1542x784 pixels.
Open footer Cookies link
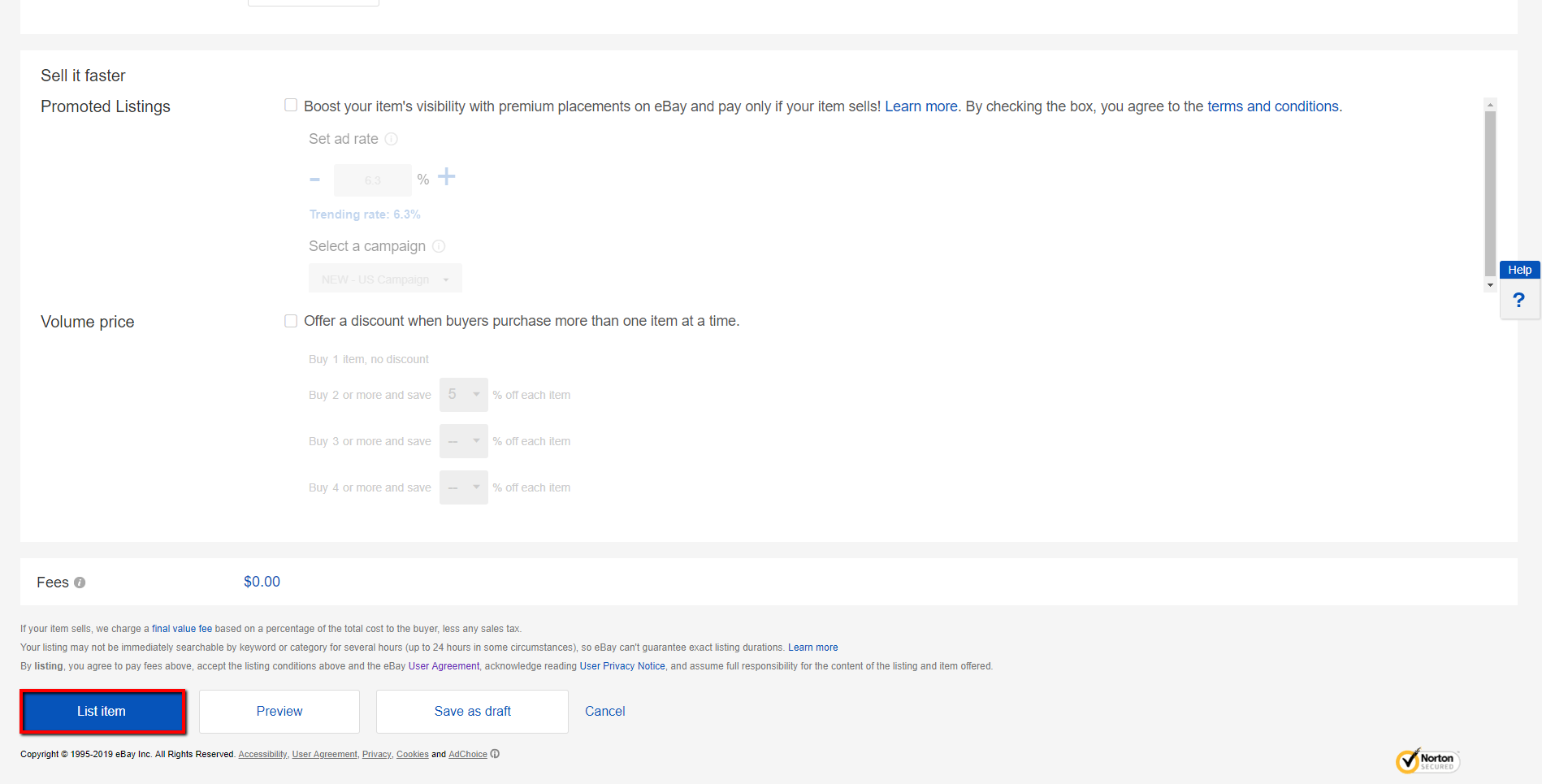(x=412, y=755)
